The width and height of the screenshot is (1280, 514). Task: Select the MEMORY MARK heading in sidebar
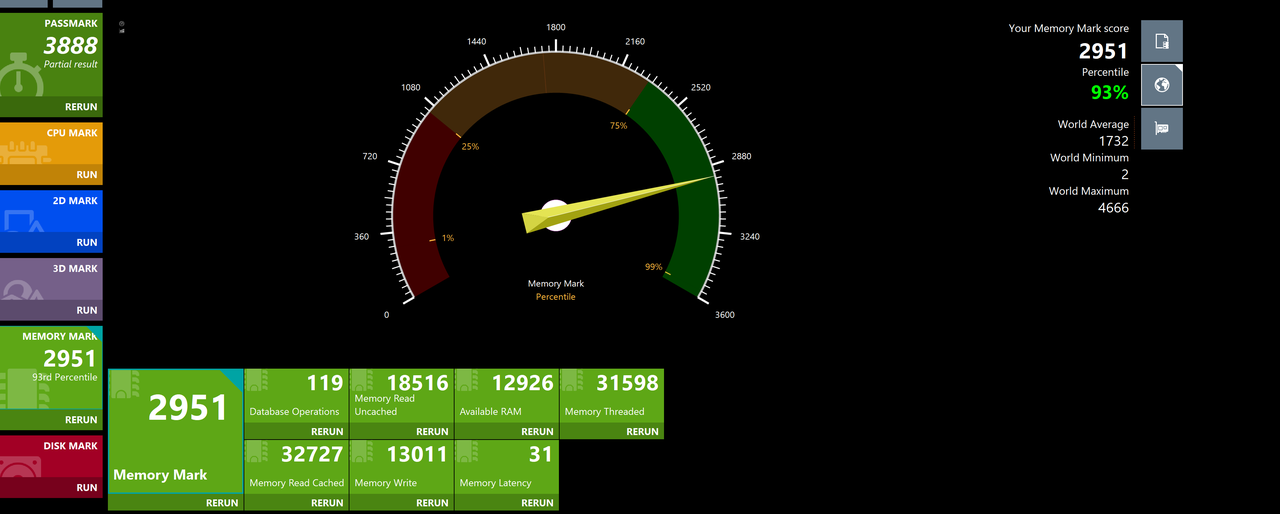click(x=60, y=337)
